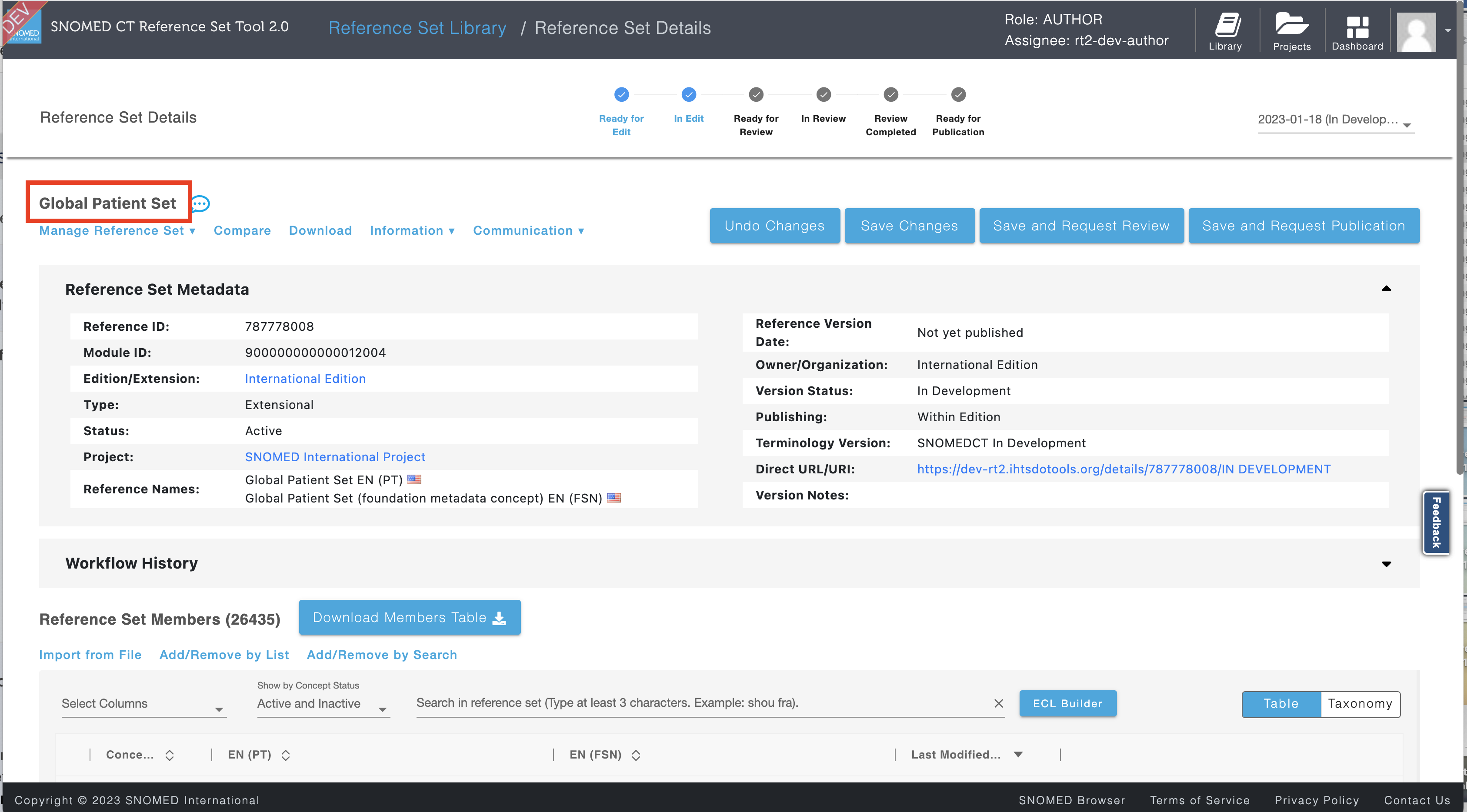The image size is (1467, 812).
Task: Choose Add/Remove by List
Action: (x=224, y=655)
